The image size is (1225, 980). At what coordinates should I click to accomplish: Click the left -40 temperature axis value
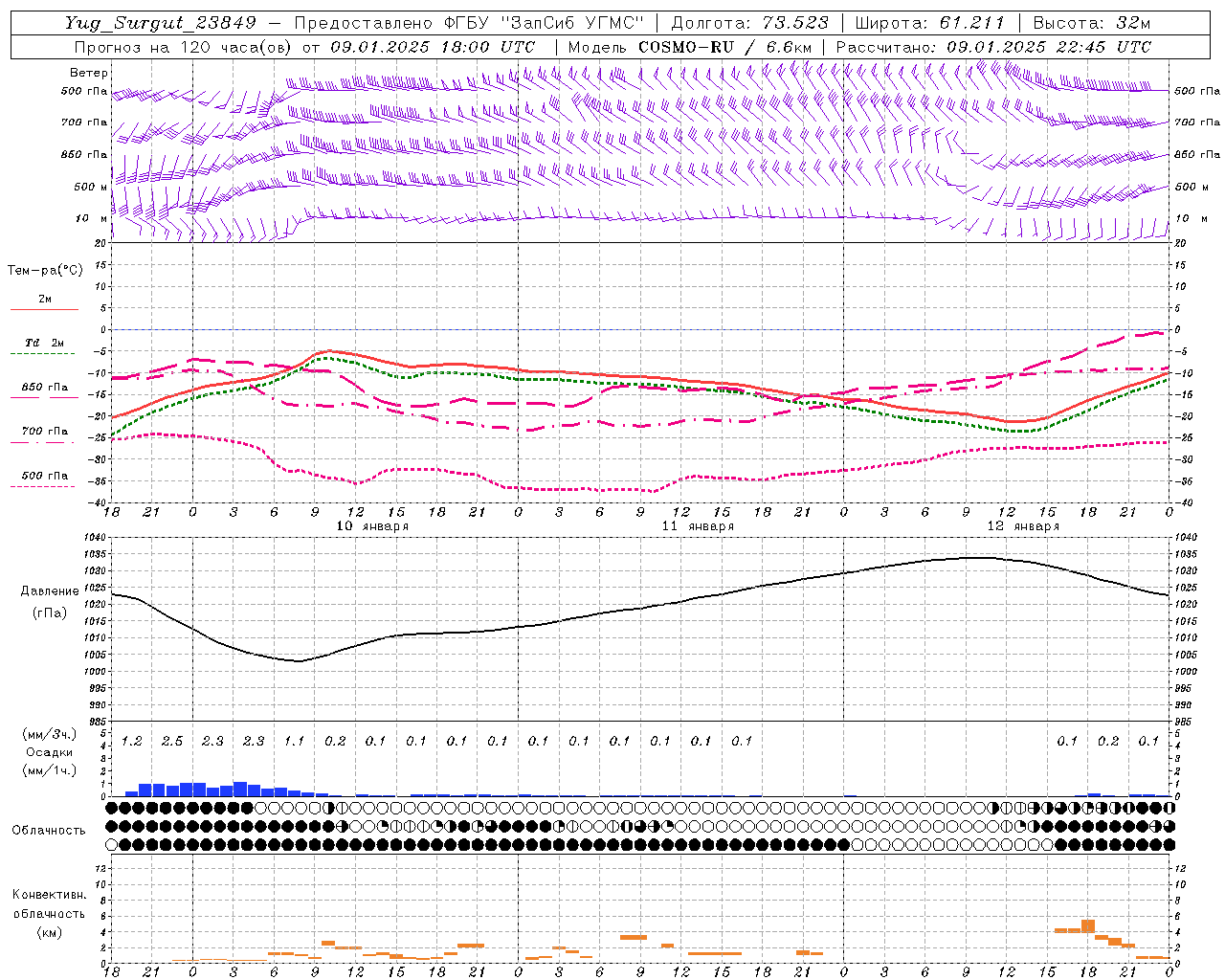tap(99, 502)
